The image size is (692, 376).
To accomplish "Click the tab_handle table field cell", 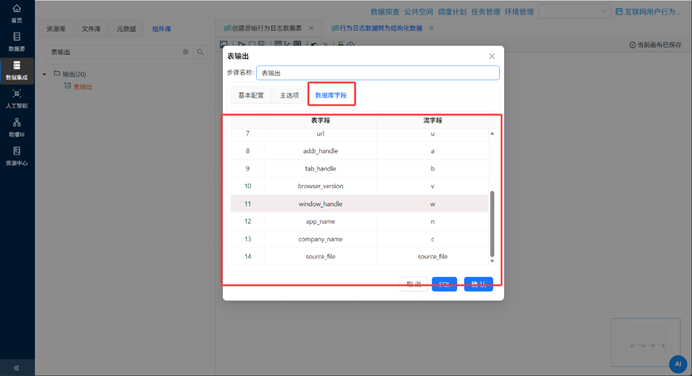I will [x=320, y=169].
